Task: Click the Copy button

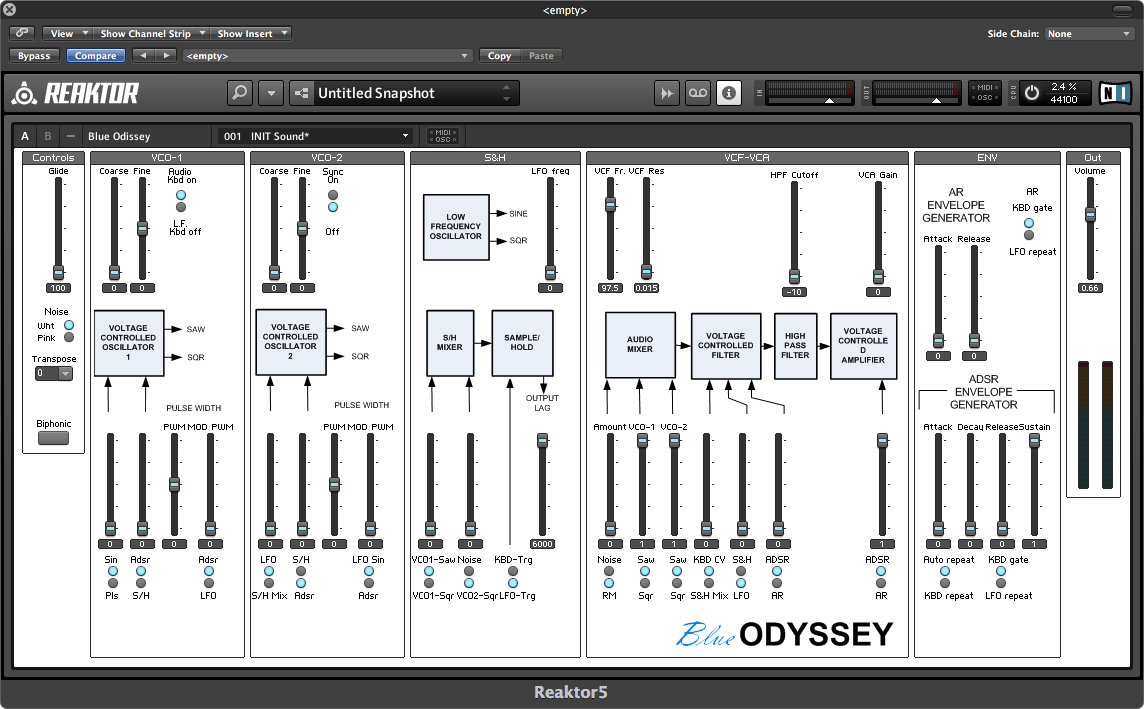Action: [x=499, y=55]
